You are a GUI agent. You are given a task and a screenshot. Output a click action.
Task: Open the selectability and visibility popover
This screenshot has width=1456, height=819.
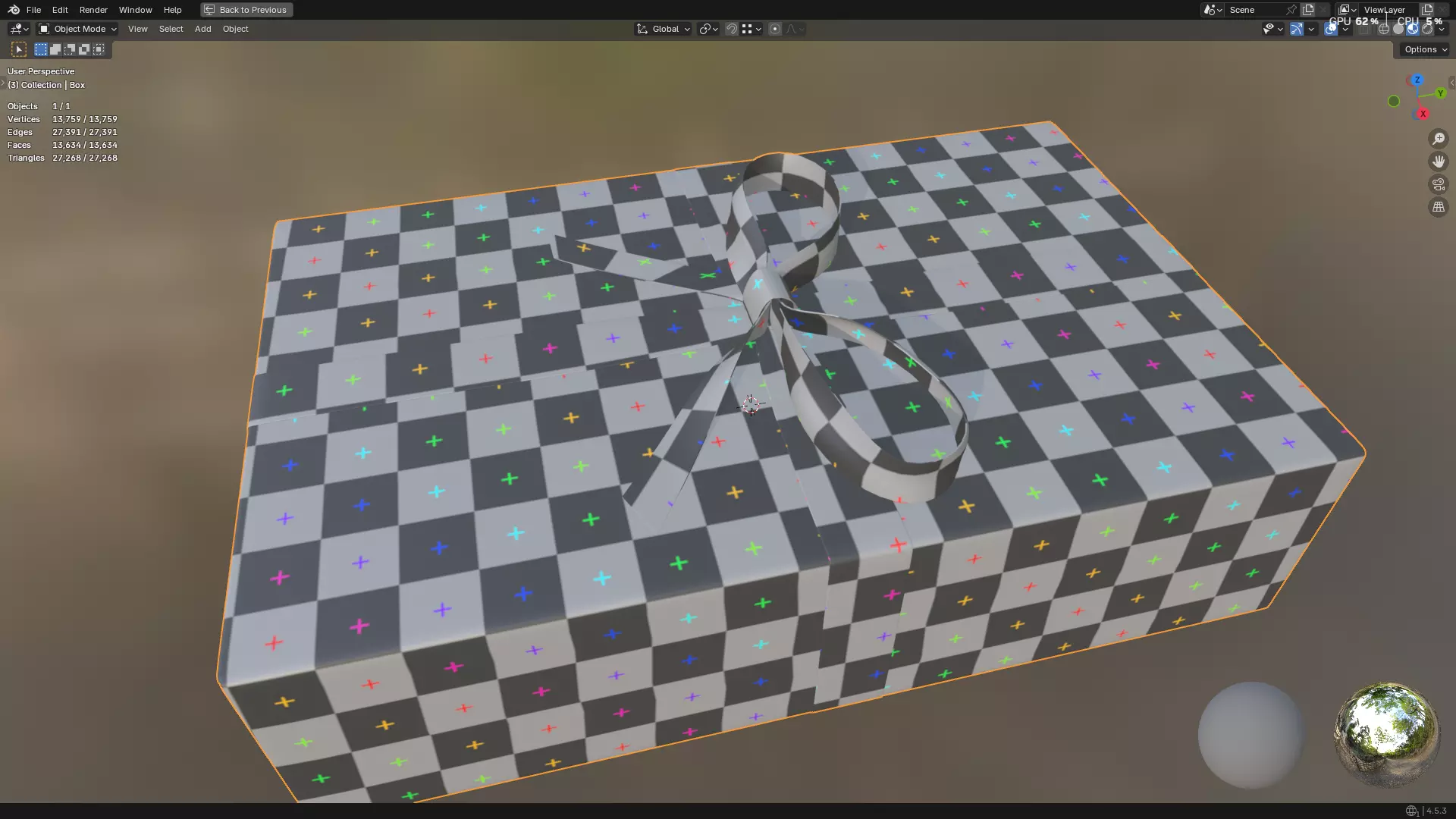1272,29
